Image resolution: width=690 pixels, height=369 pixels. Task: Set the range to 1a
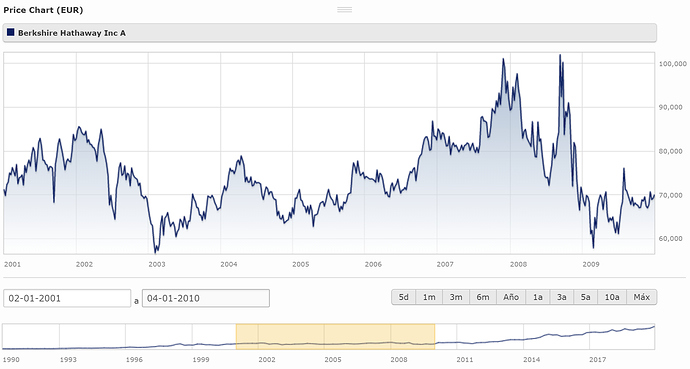pyautogui.click(x=538, y=297)
